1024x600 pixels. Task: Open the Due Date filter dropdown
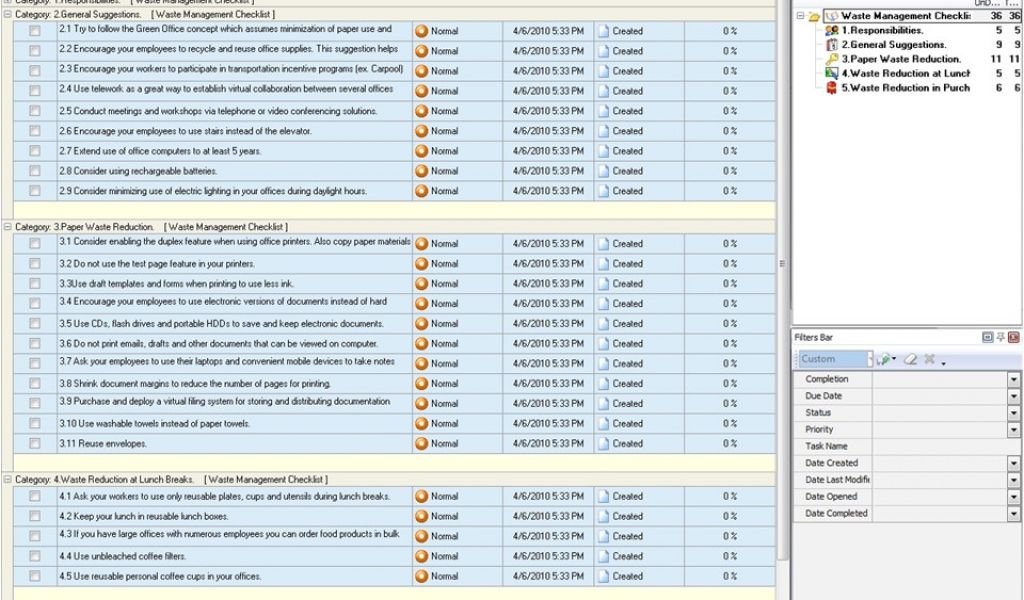pyautogui.click(x=1016, y=395)
